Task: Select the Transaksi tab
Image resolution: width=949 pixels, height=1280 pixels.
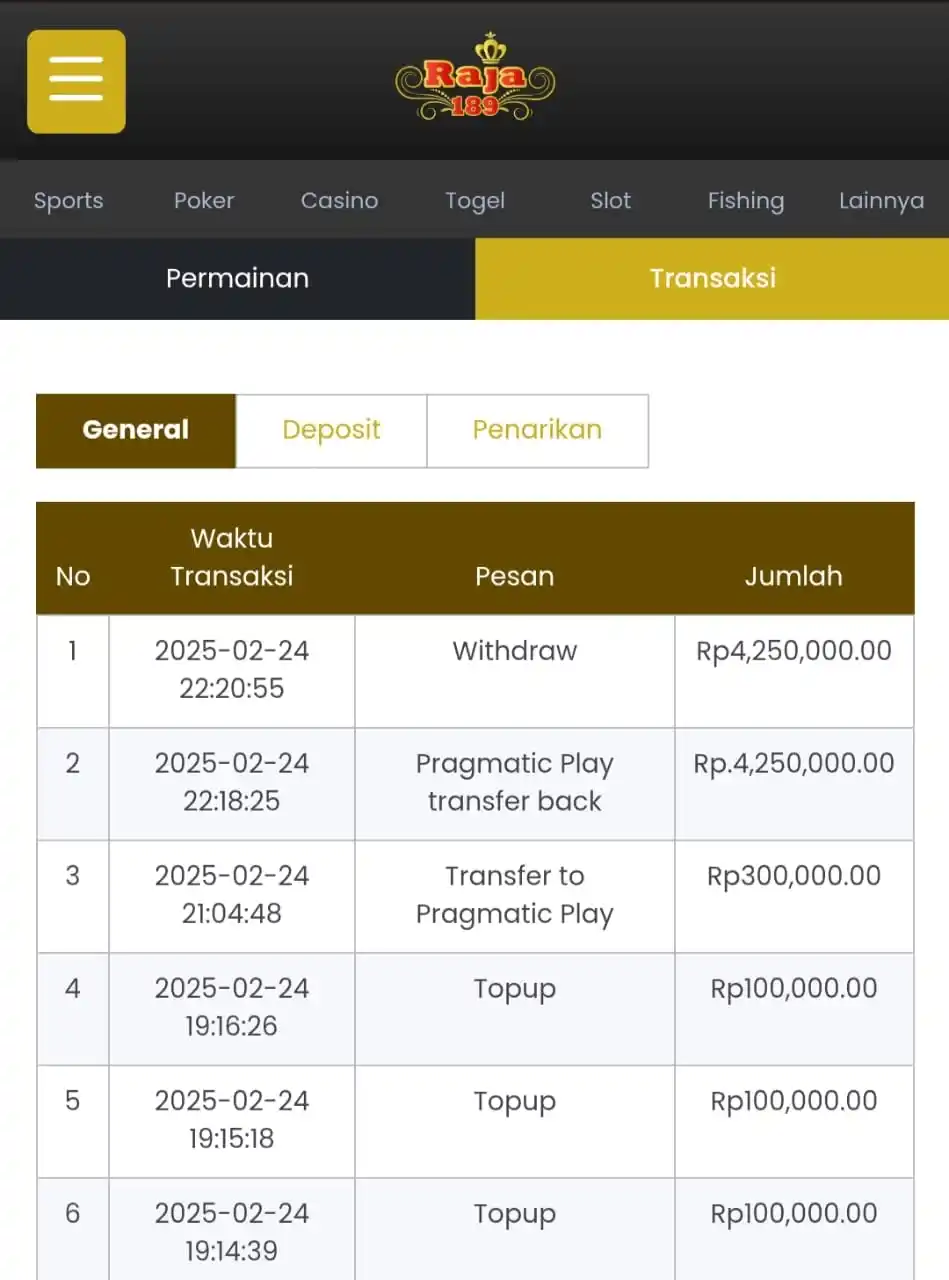Action: click(x=712, y=278)
